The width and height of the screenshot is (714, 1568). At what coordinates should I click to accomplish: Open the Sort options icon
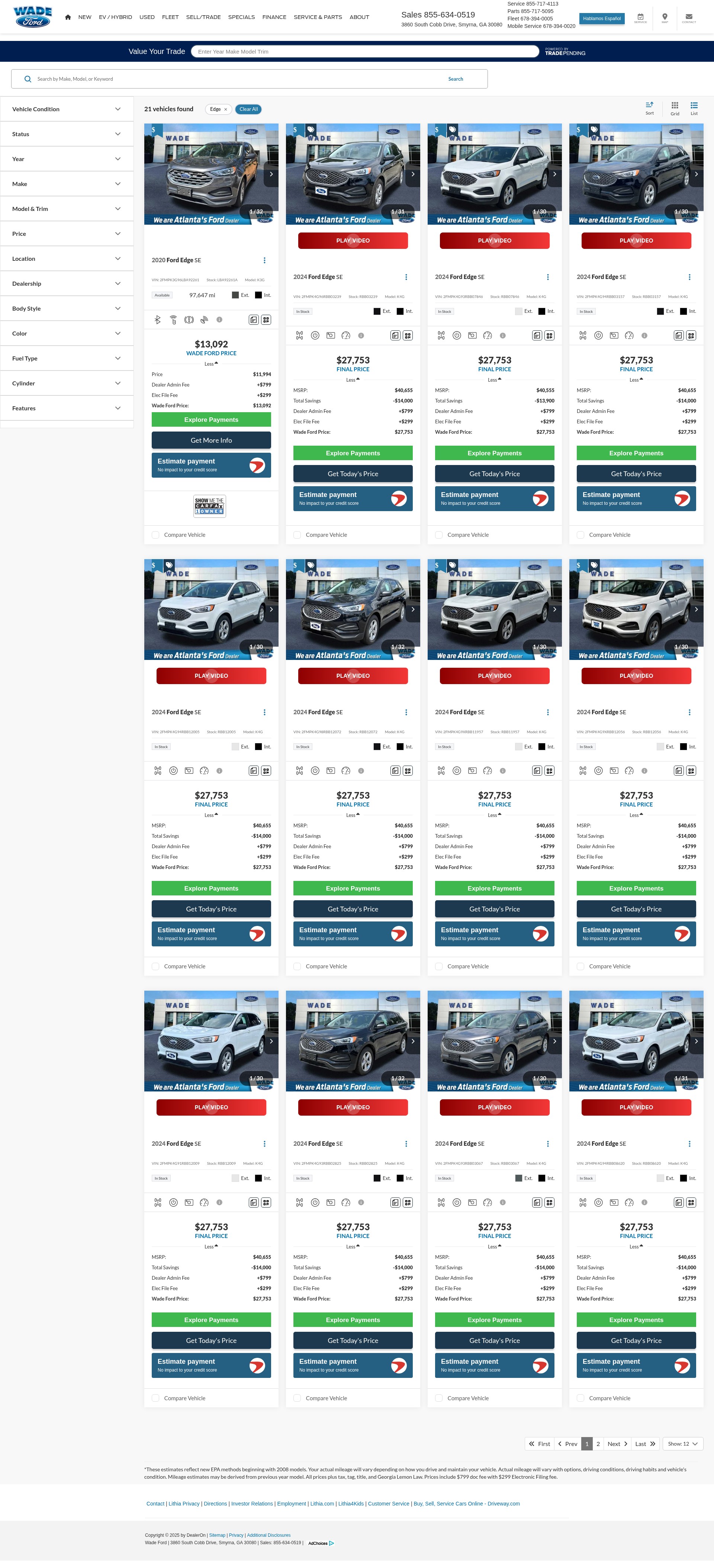(649, 108)
